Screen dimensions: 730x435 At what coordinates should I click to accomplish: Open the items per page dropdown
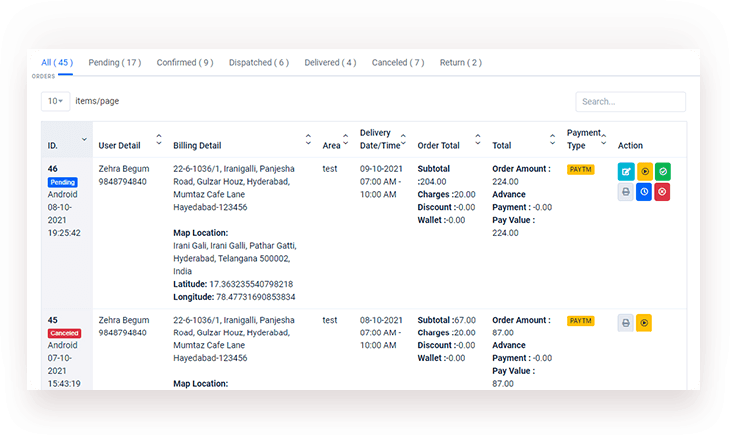[55, 101]
